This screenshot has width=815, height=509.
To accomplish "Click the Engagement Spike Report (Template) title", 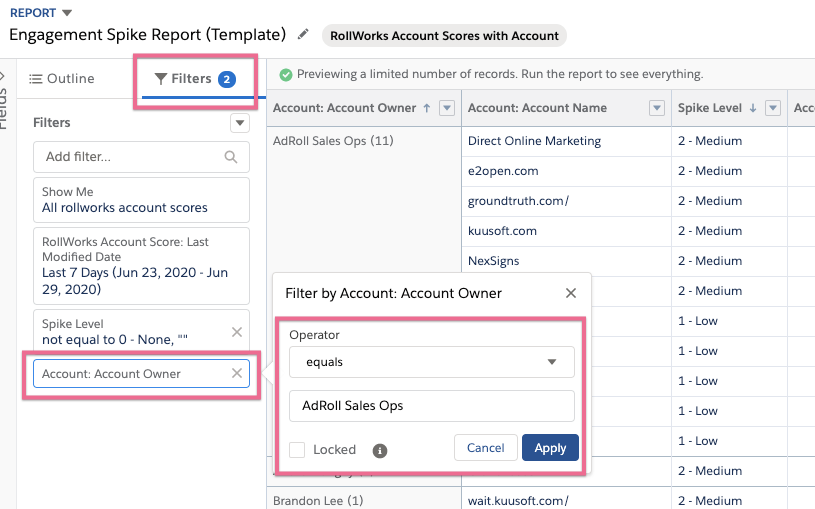I will (x=148, y=35).
